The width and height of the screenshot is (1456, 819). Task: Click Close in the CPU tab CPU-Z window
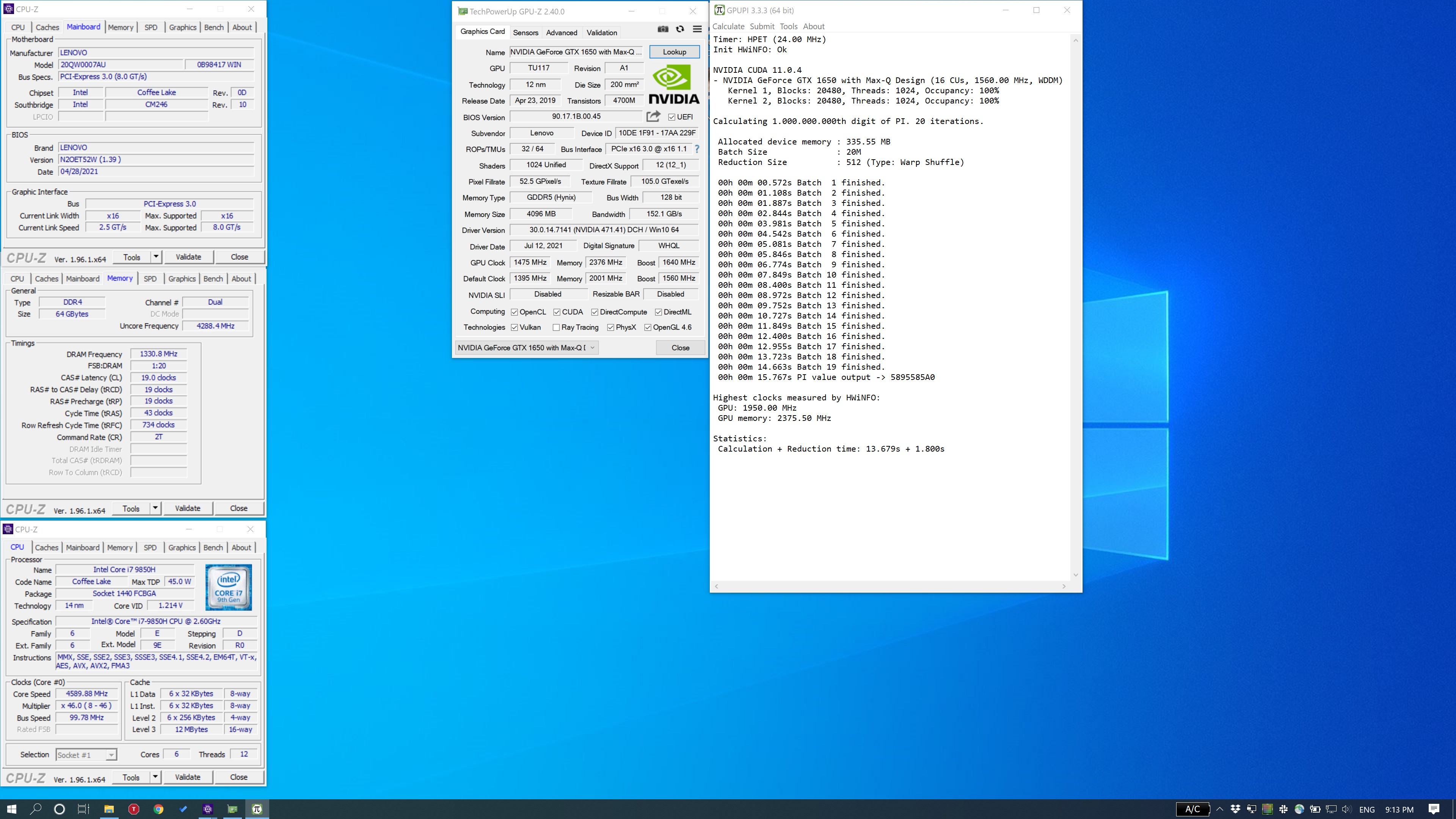[238, 777]
